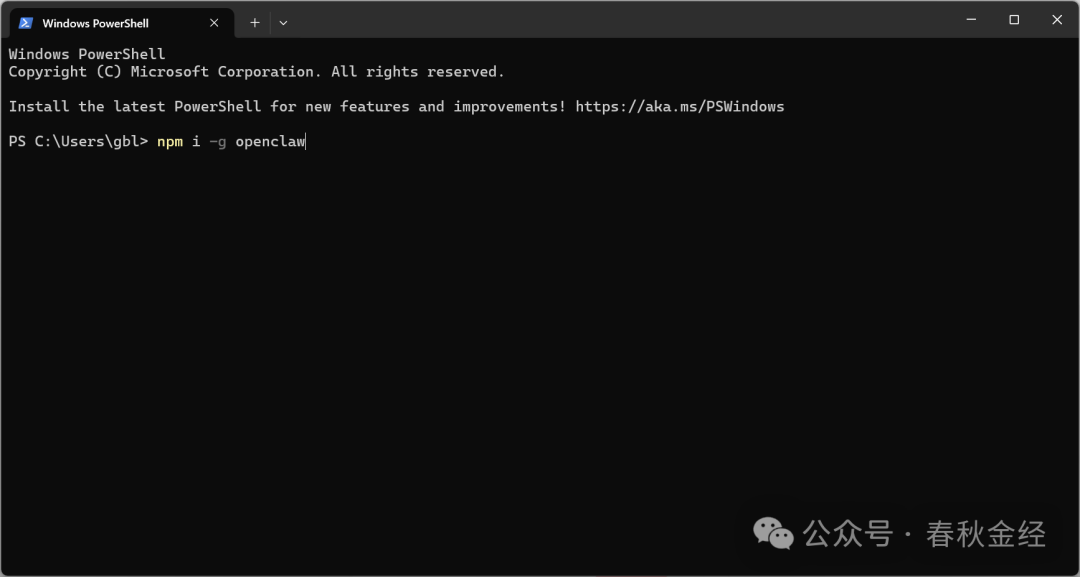1080x577 pixels.
Task: Close the terminal window
Action: [x=1057, y=20]
